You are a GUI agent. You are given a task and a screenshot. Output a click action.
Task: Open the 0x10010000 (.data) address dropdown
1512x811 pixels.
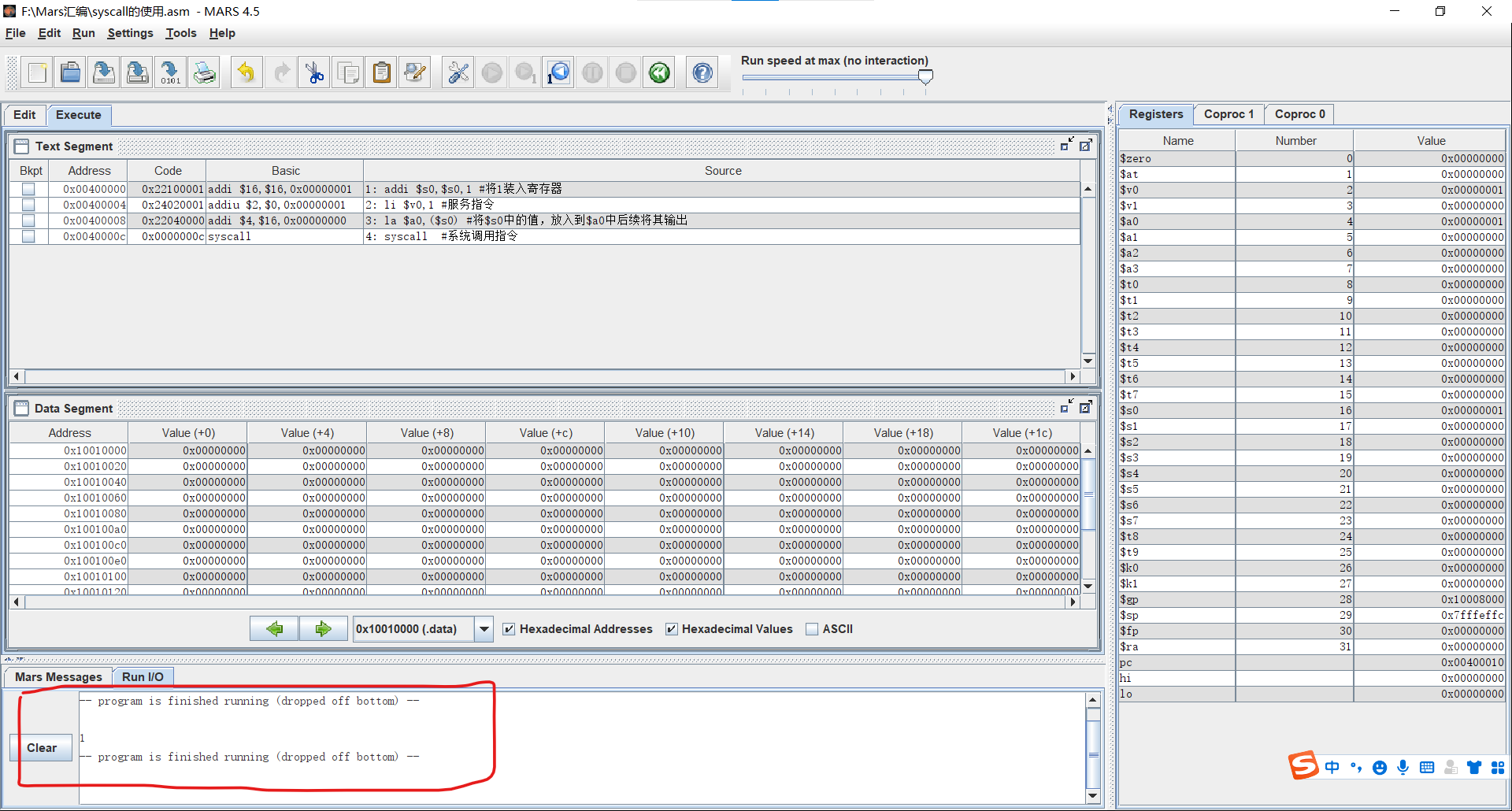coord(483,629)
